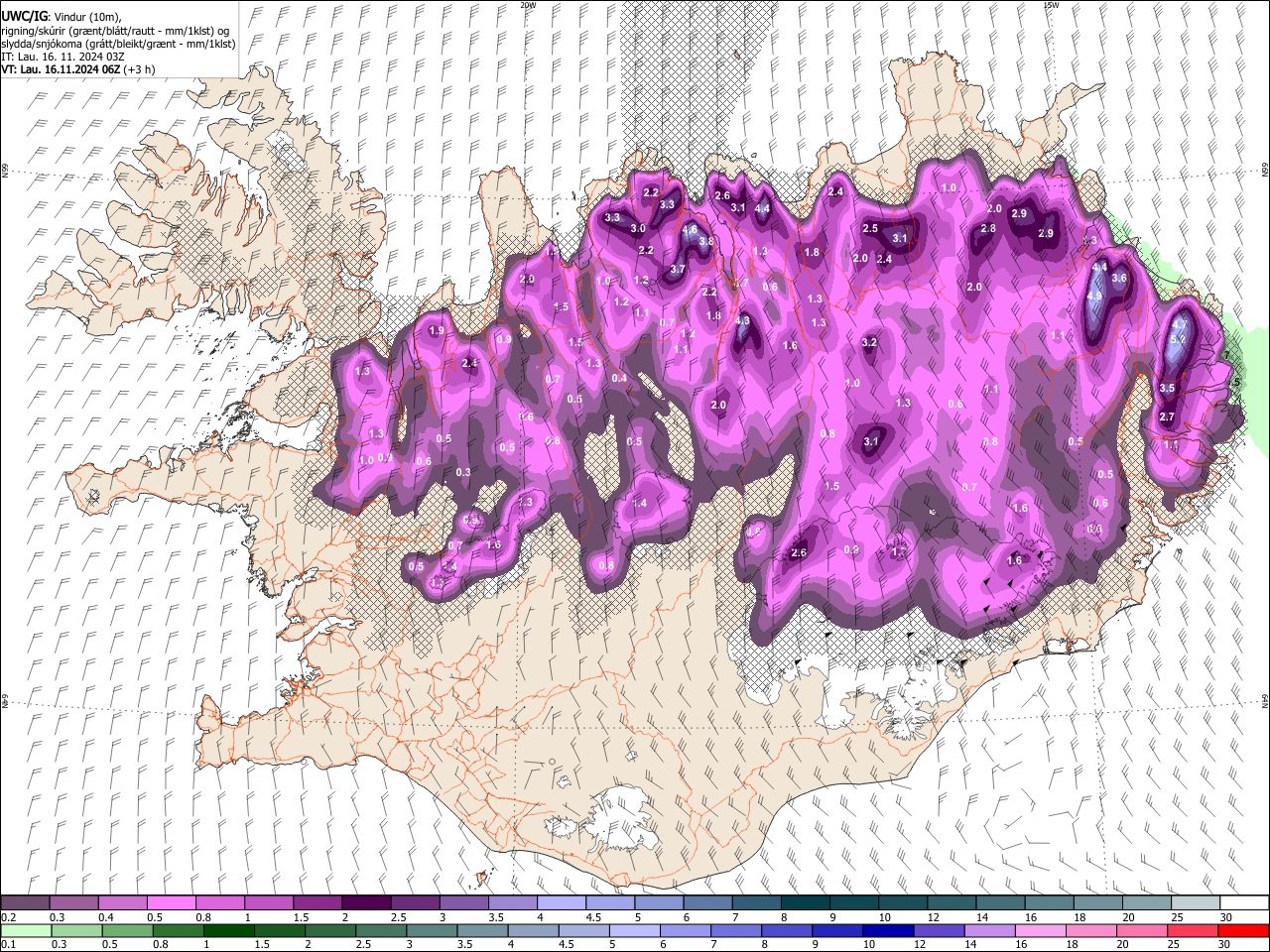
Task: Click the '1.9' snowfall value on the map
Action: pyautogui.click(x=437, y=331)
